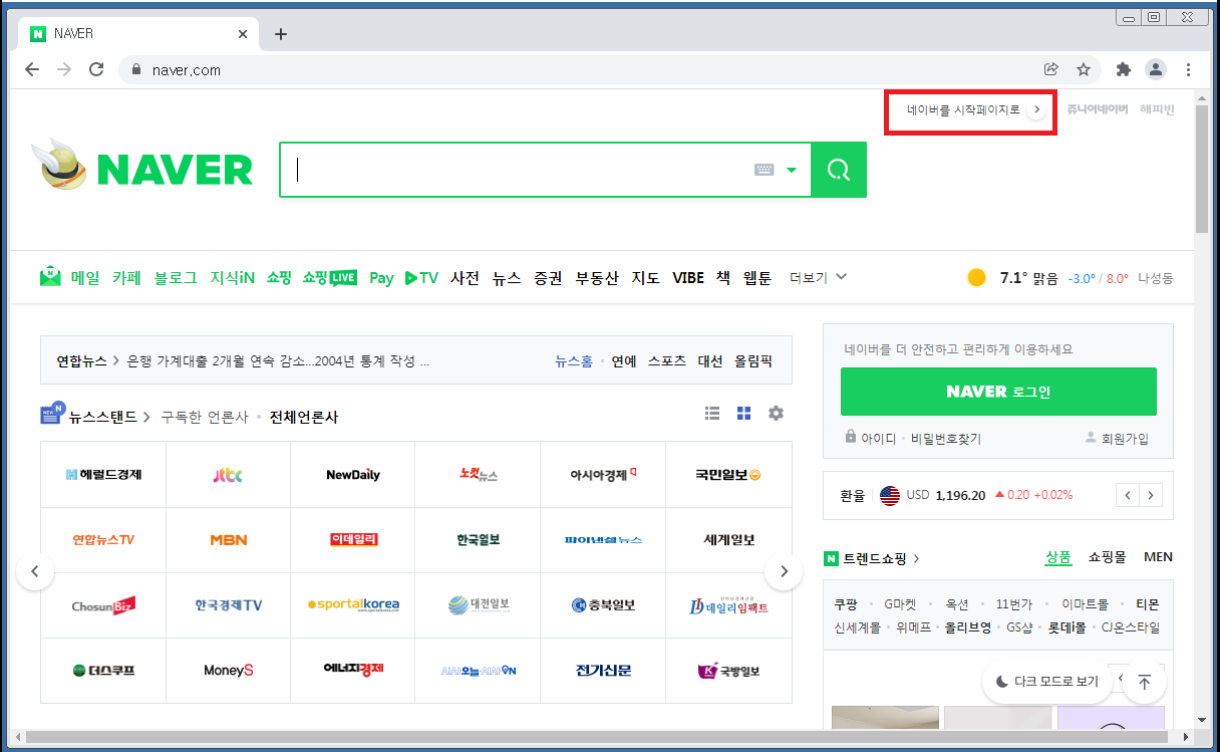Expand the search box autocomplete arrow
This screenshot has height=752, width=1220.
pos(792,170)
